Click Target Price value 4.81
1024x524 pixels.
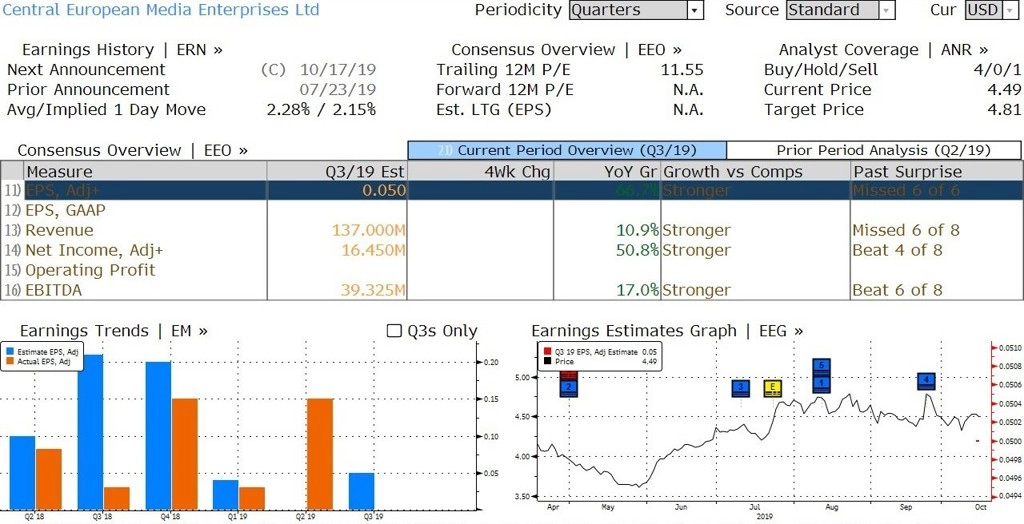point(1003,110)
